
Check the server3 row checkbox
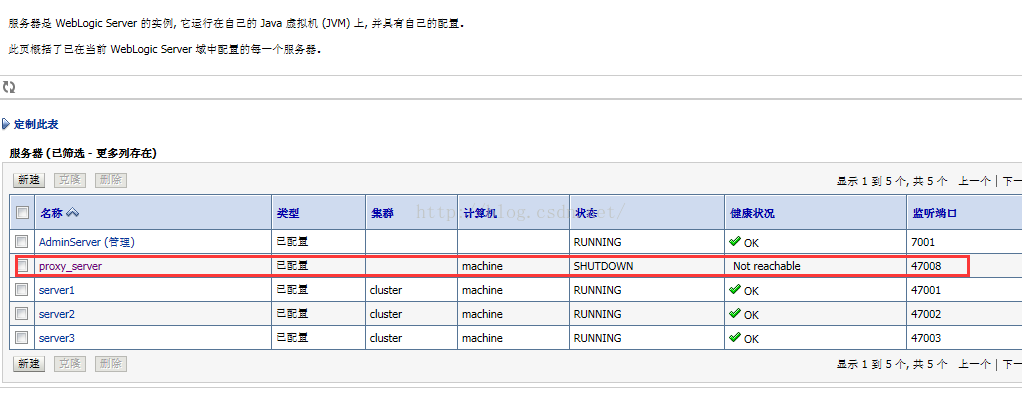click(22, 338)
